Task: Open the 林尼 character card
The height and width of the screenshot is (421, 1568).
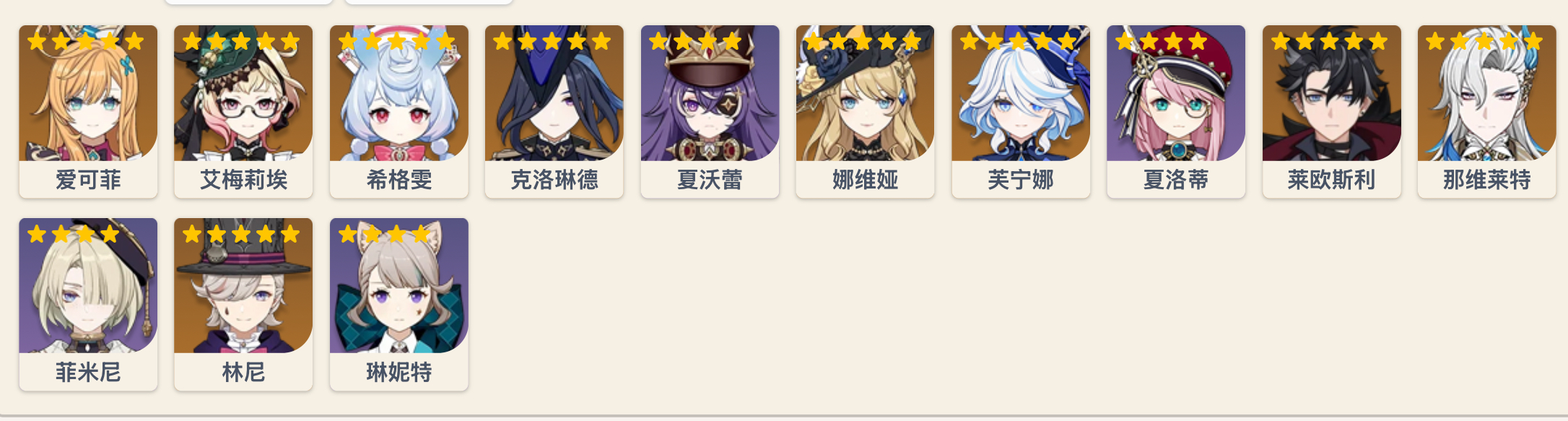Action: point(243,304)
